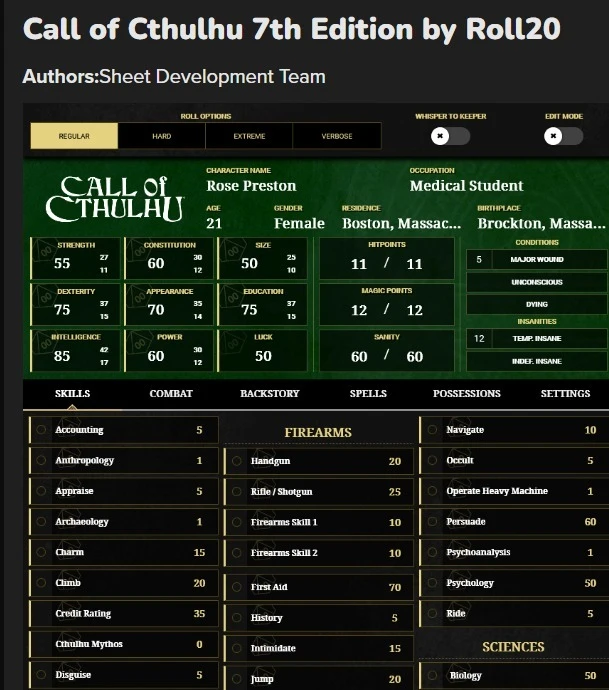609x690 pixels.
Task: Click current Sanity value
Action: pos(359,356)
